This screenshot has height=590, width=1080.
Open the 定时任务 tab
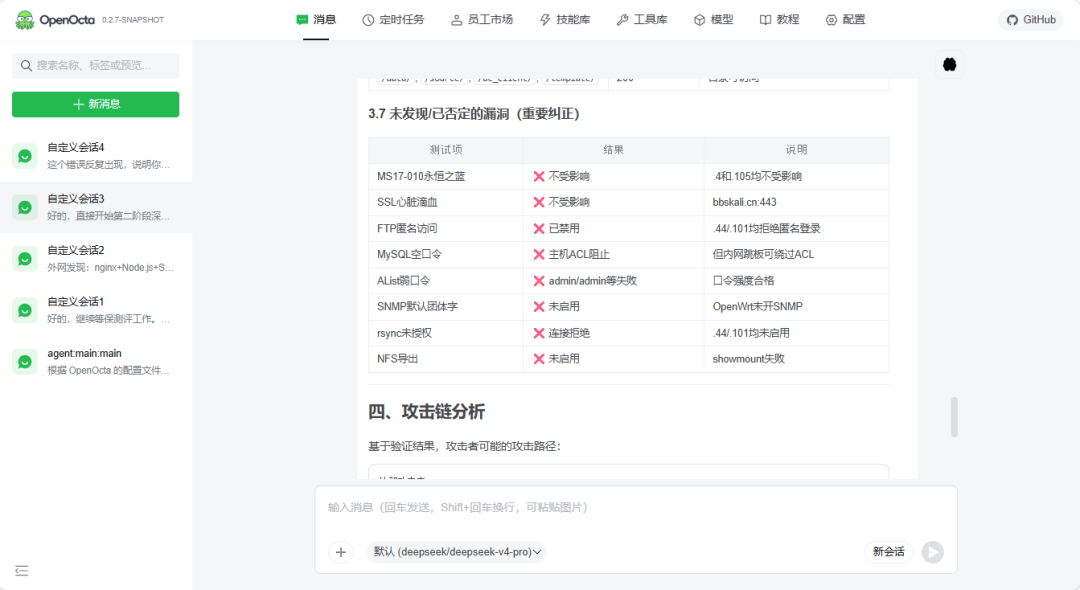[x=393, y=20]
